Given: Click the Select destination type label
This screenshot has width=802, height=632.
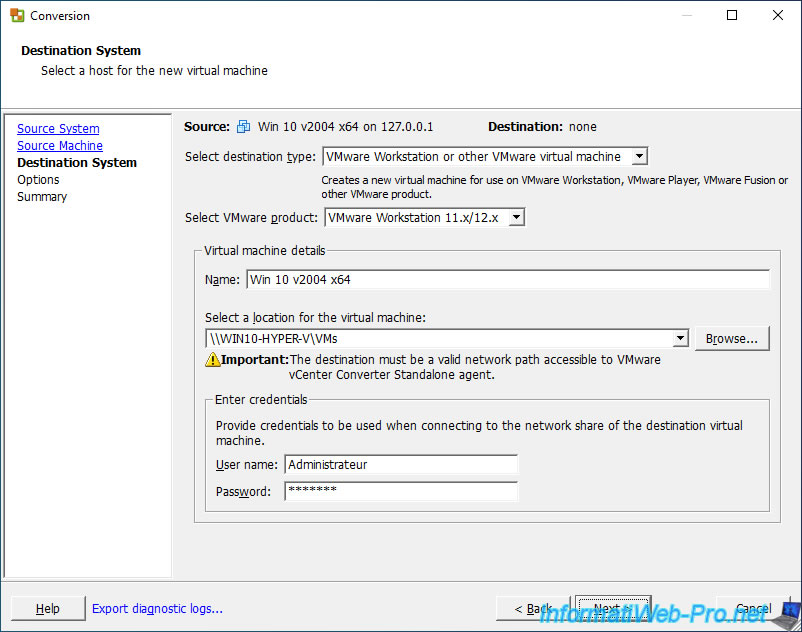Looking at the screenshot, I should point(251,156).
